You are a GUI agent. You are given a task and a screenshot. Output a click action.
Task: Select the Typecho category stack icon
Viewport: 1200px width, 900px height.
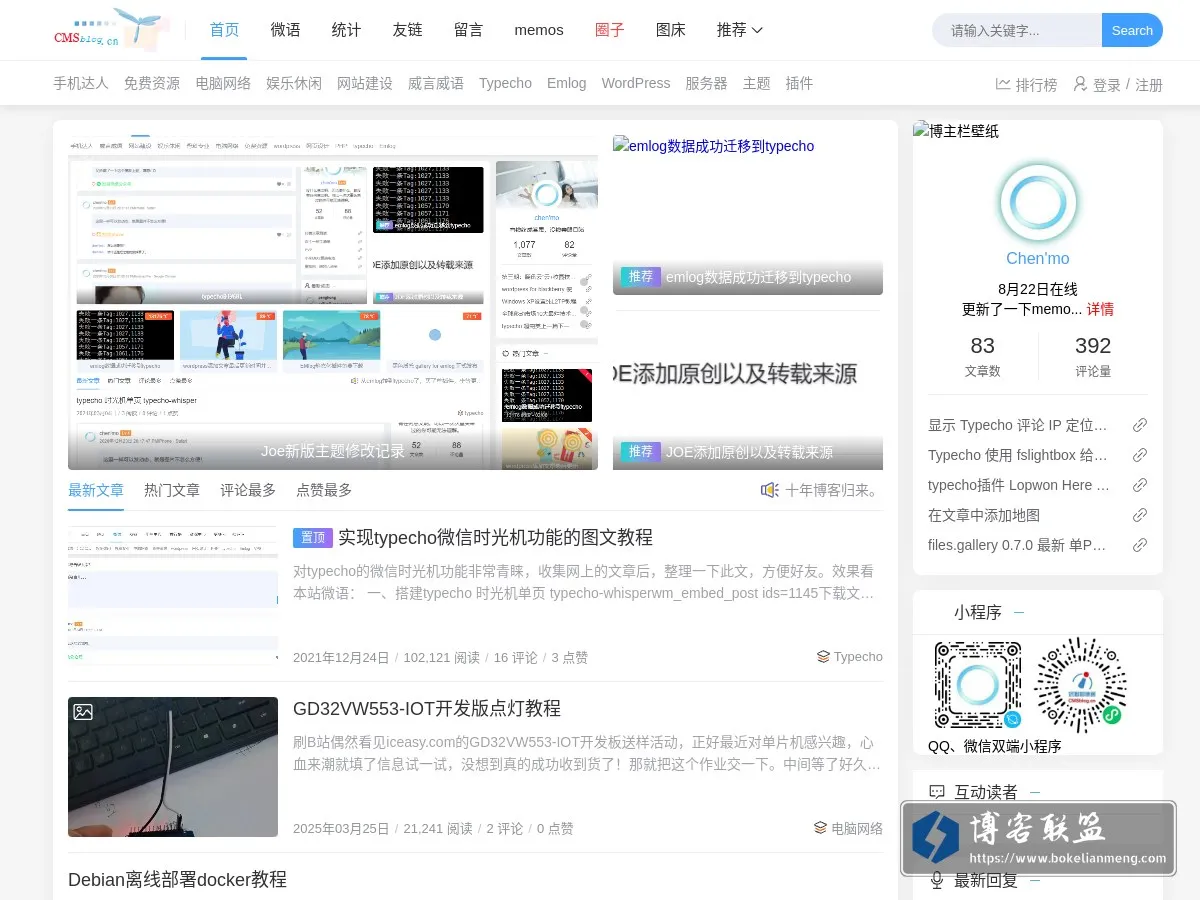point(823,657)
